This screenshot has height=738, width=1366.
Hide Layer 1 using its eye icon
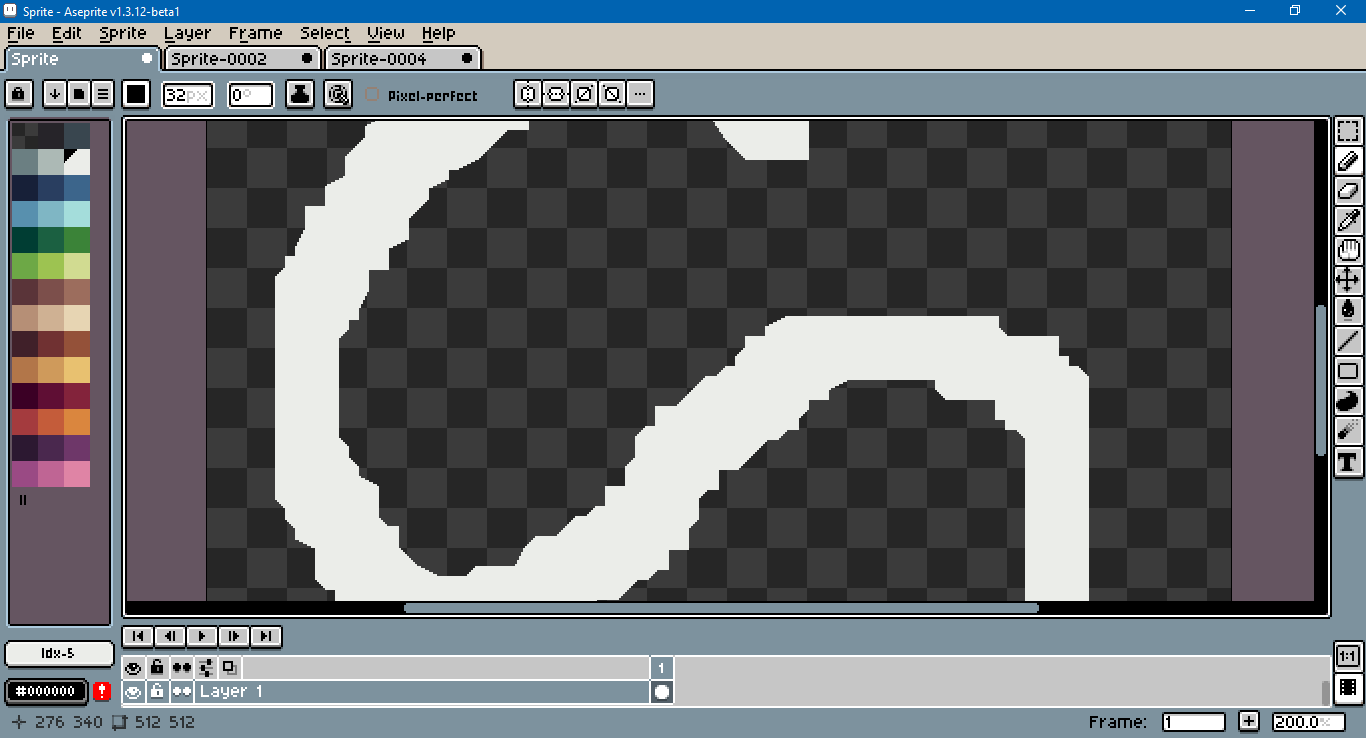click(133, 691)
